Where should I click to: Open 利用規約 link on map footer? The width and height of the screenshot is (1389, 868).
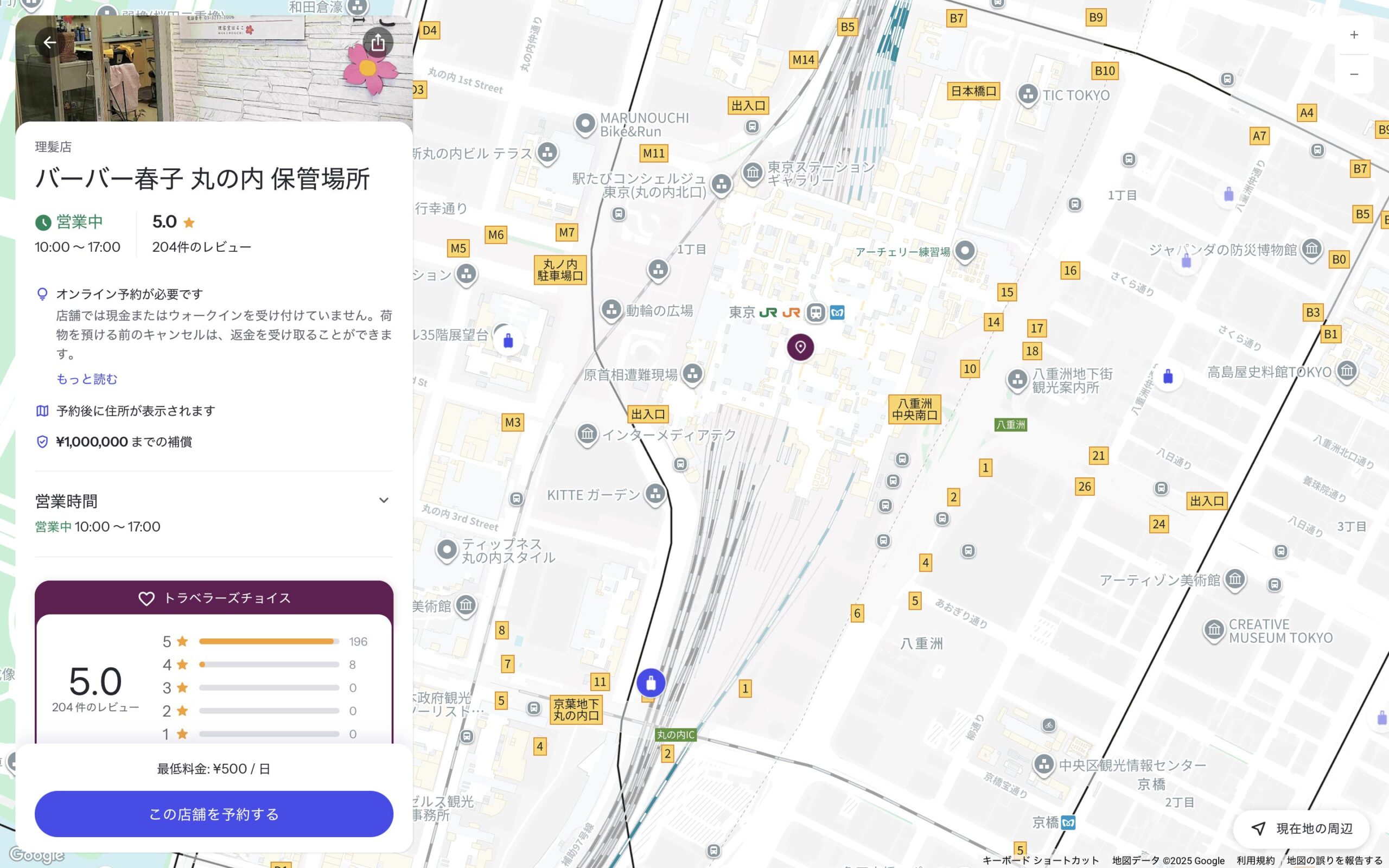(x=1256, y=860)
